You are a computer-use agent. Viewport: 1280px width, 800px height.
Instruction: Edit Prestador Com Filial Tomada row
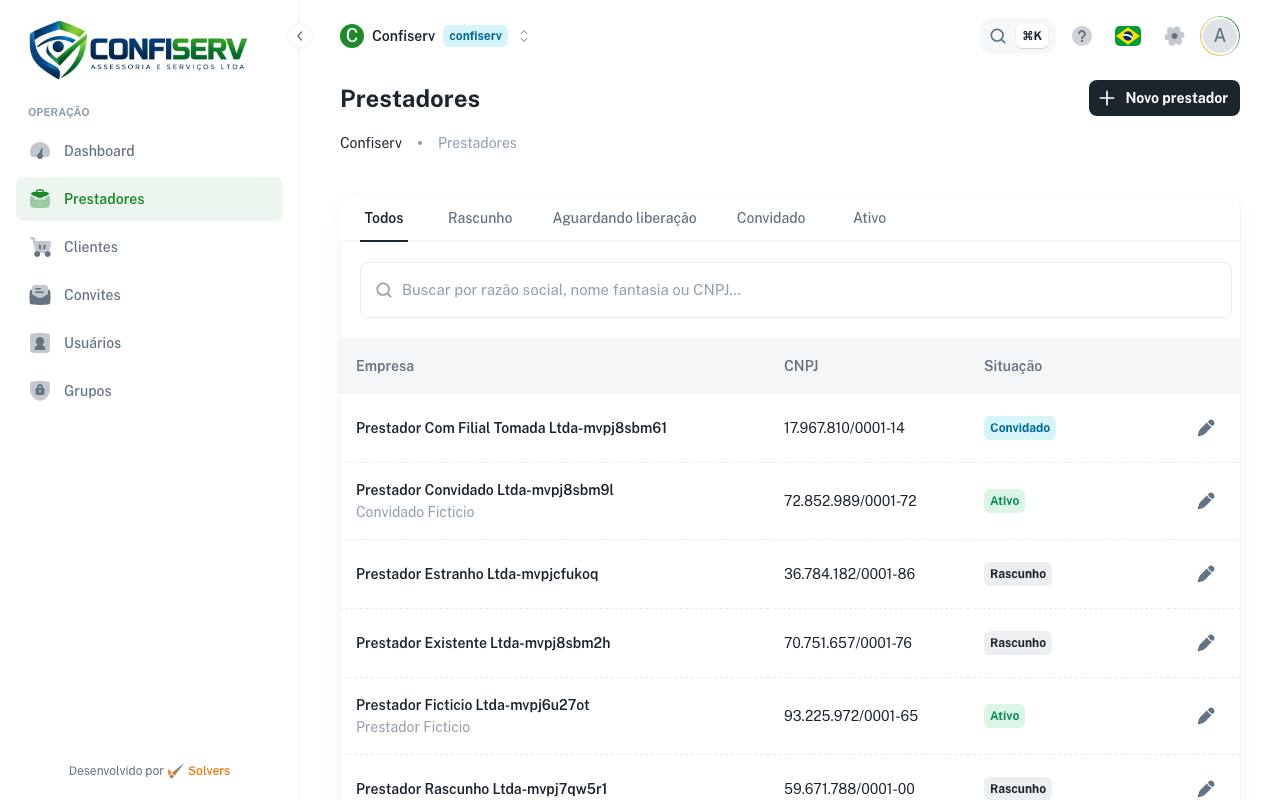click(x=1206, y=428)
